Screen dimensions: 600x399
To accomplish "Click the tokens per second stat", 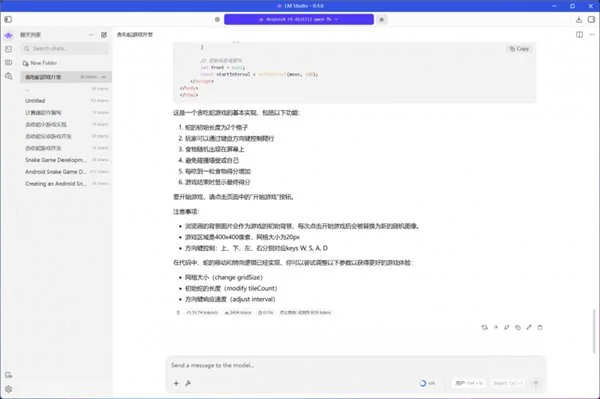I will pos(202,313).
